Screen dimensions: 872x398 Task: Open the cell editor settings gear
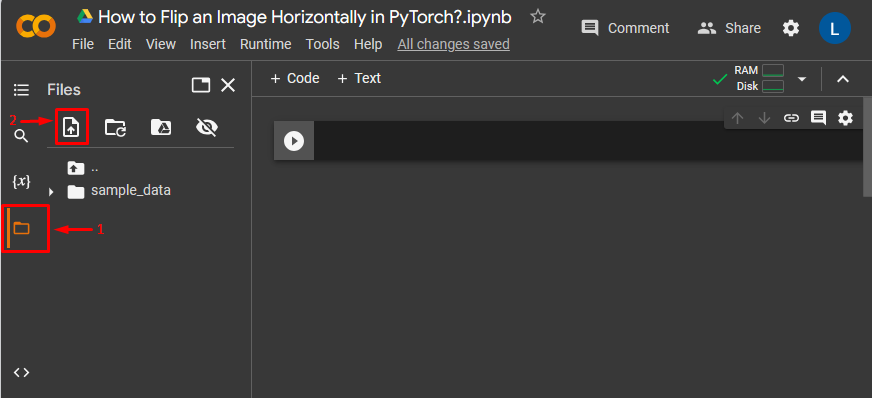click(x=845, y=118)
